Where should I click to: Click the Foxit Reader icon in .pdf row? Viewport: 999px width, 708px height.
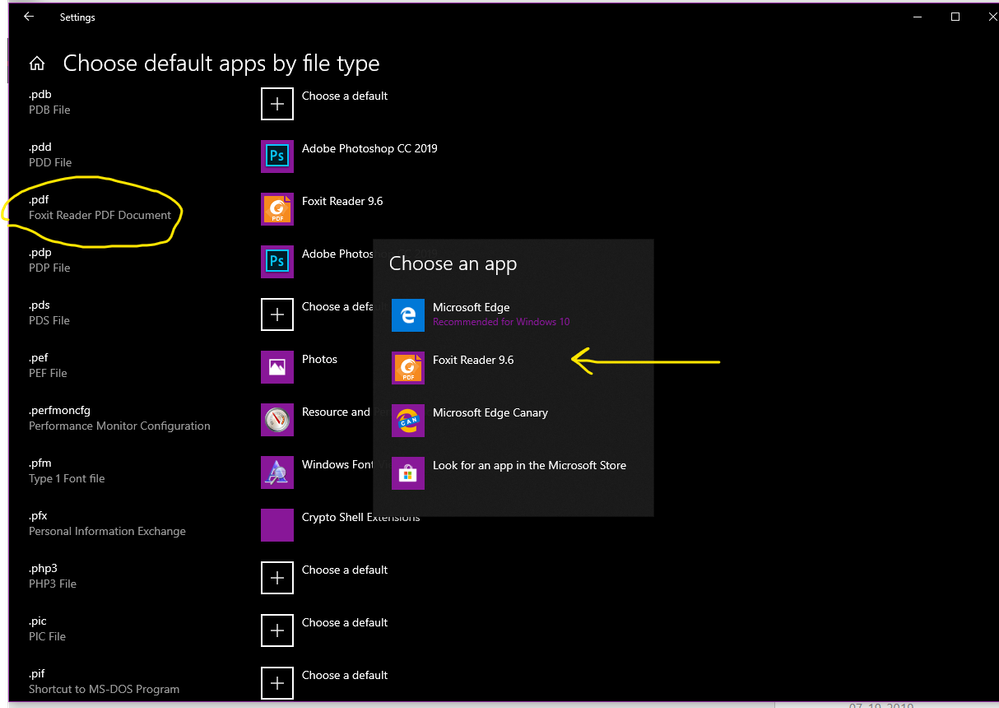277,209
